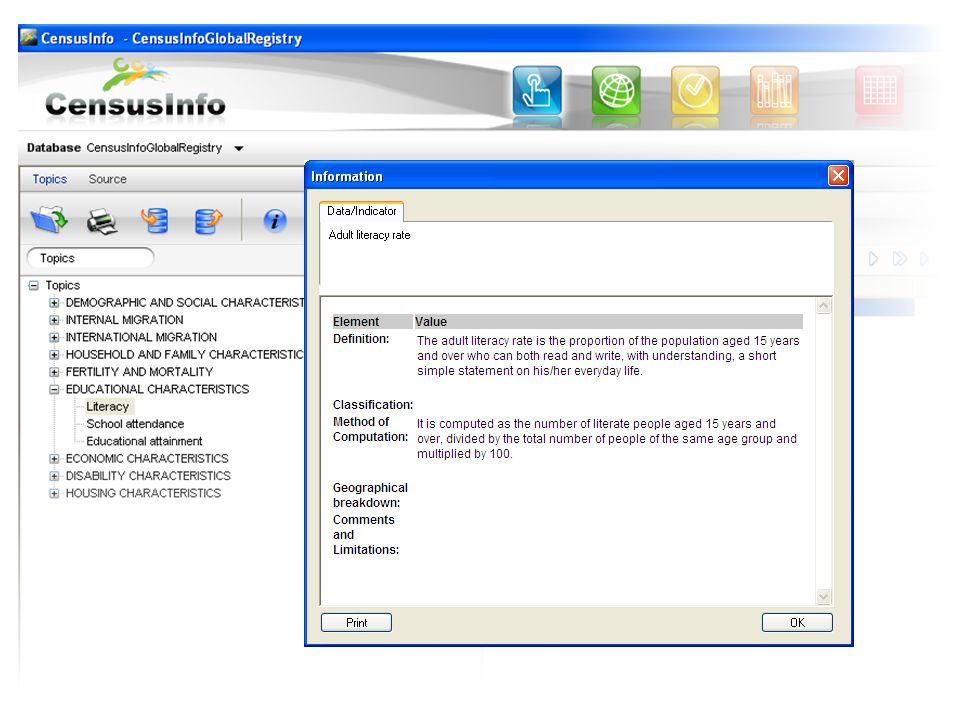Open the Database dropdown arrow

tap(239, 148)
